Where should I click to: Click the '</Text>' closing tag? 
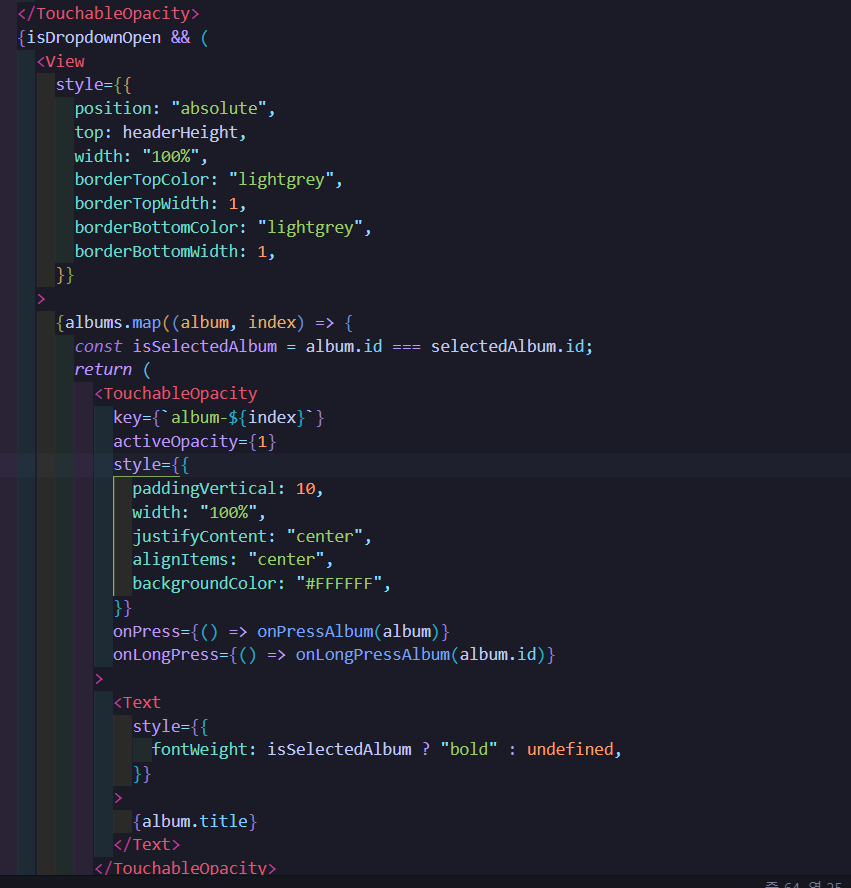[x=147, y=845]
